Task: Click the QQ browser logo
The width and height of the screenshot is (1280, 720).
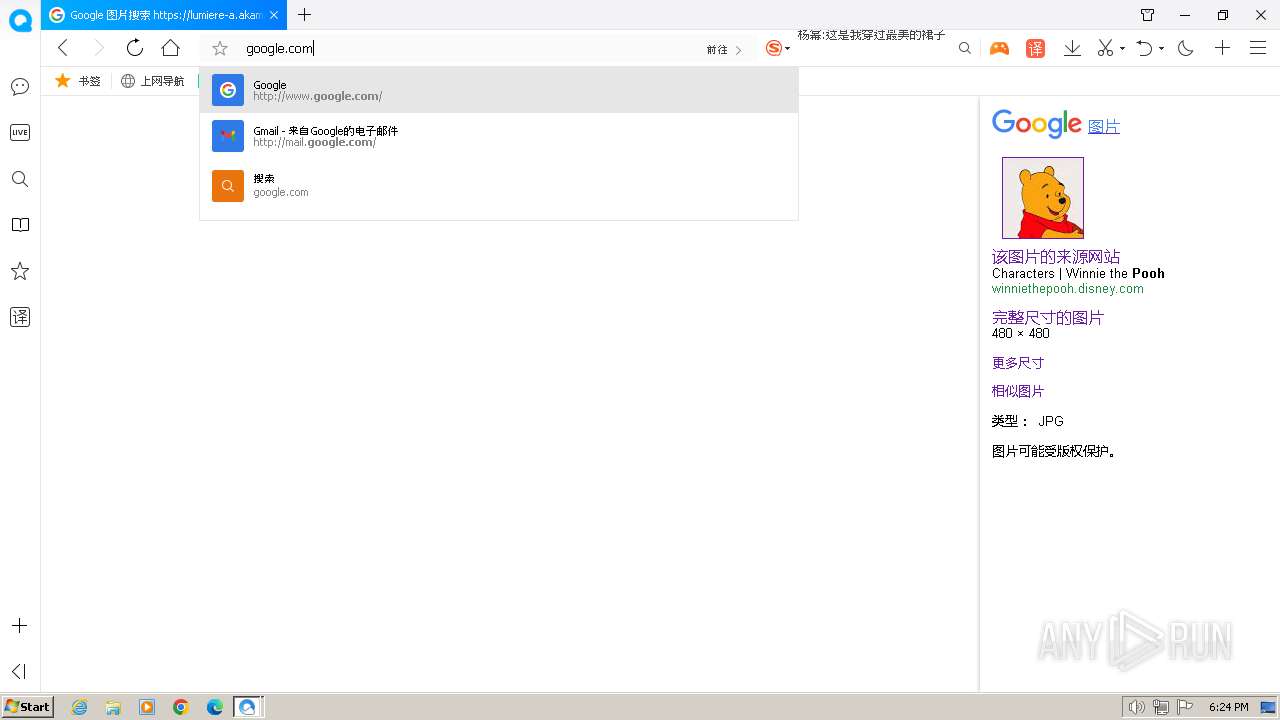Action: tap(20, 20)
